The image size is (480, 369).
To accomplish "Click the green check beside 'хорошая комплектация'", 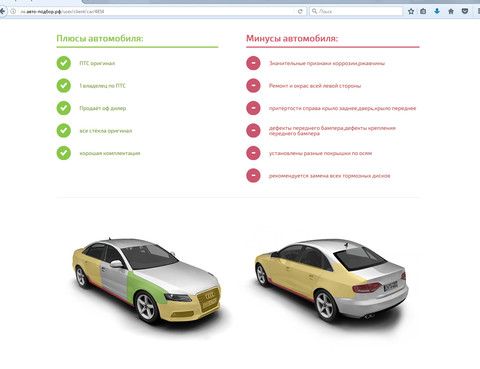I will 64,153.
